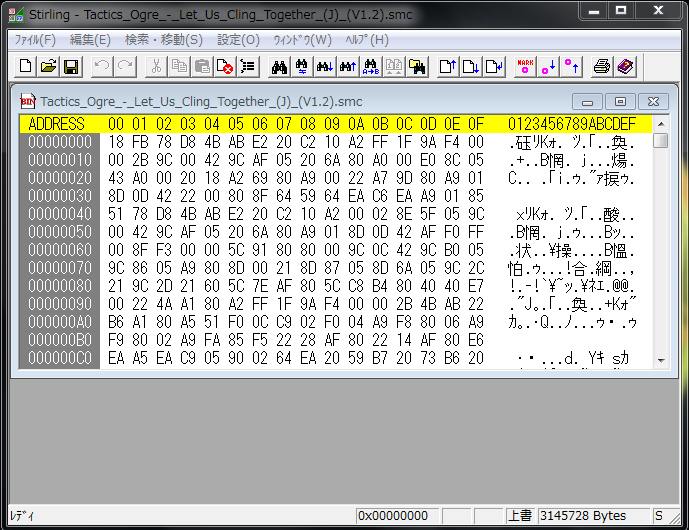Print using the printer icon
The image size is (689, 530).
[x=602, y=67]
